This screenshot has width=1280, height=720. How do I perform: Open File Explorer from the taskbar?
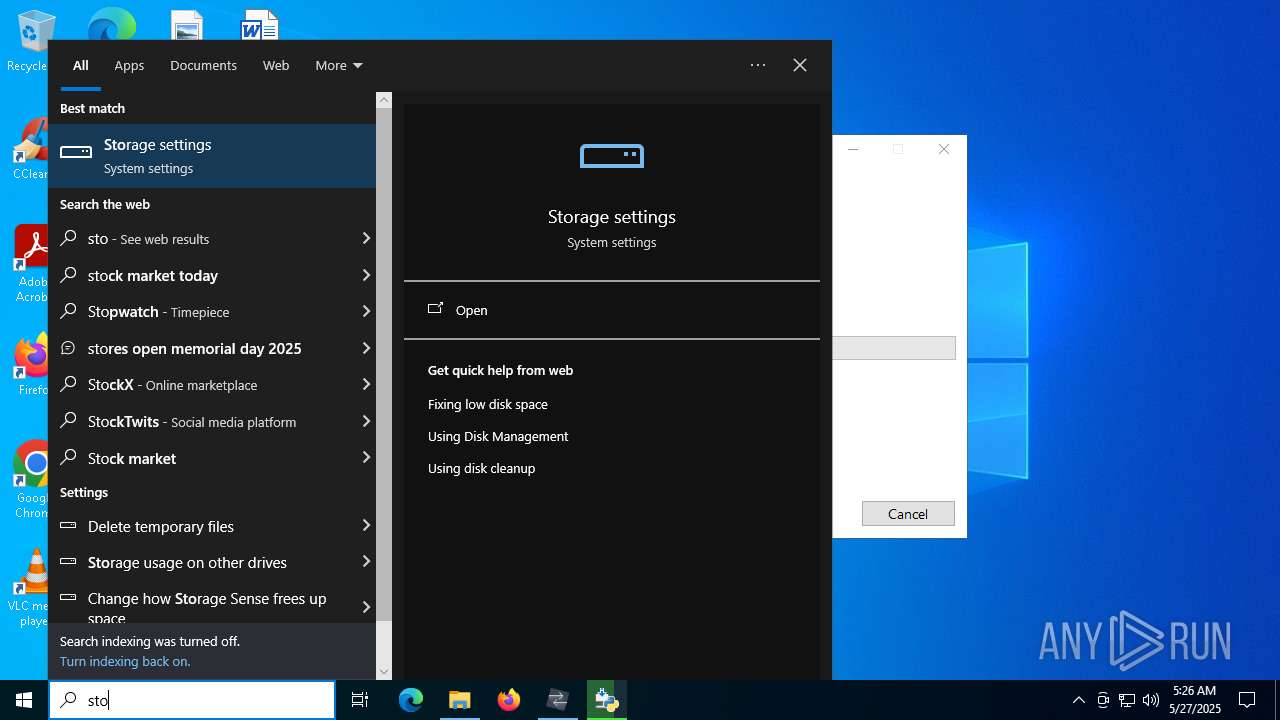[459, 700]
